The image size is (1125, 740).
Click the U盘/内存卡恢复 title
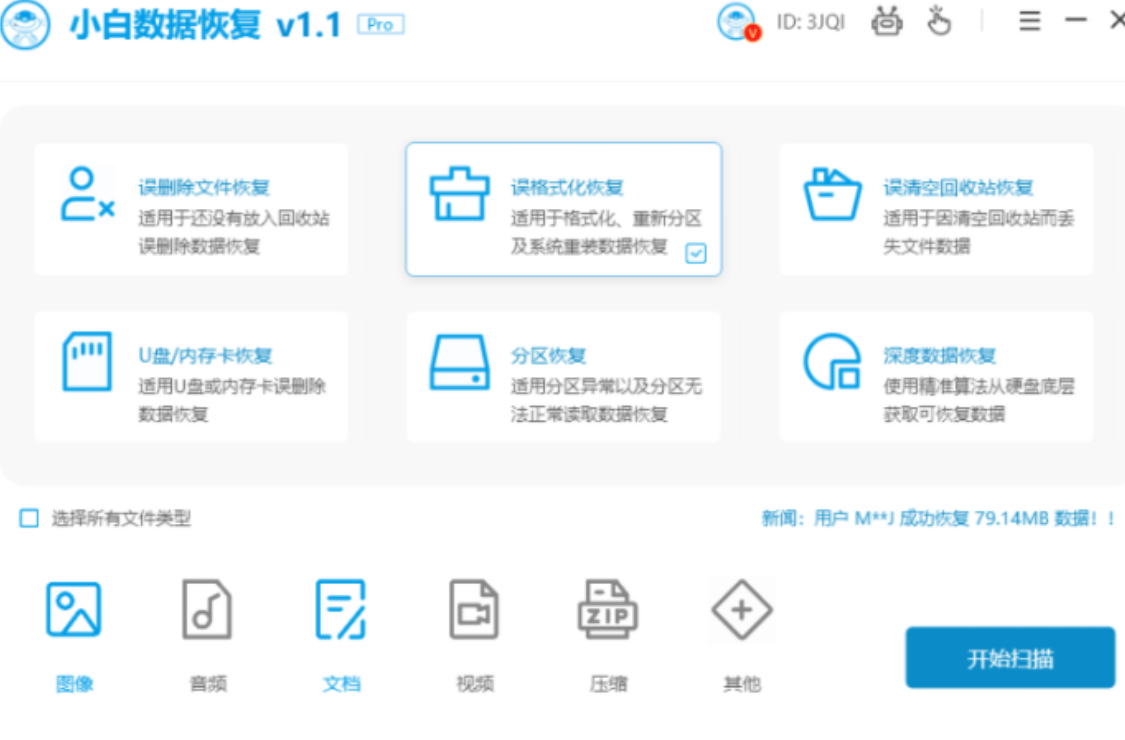pos(205,356)
